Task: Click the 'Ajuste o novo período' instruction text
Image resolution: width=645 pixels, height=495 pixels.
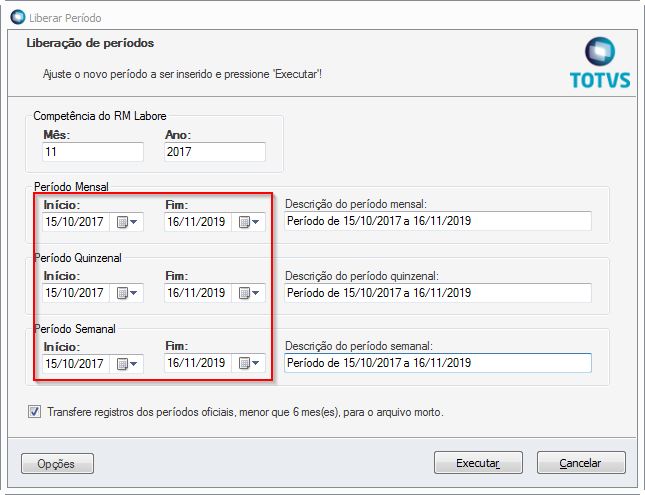Action: pos(182,74)
